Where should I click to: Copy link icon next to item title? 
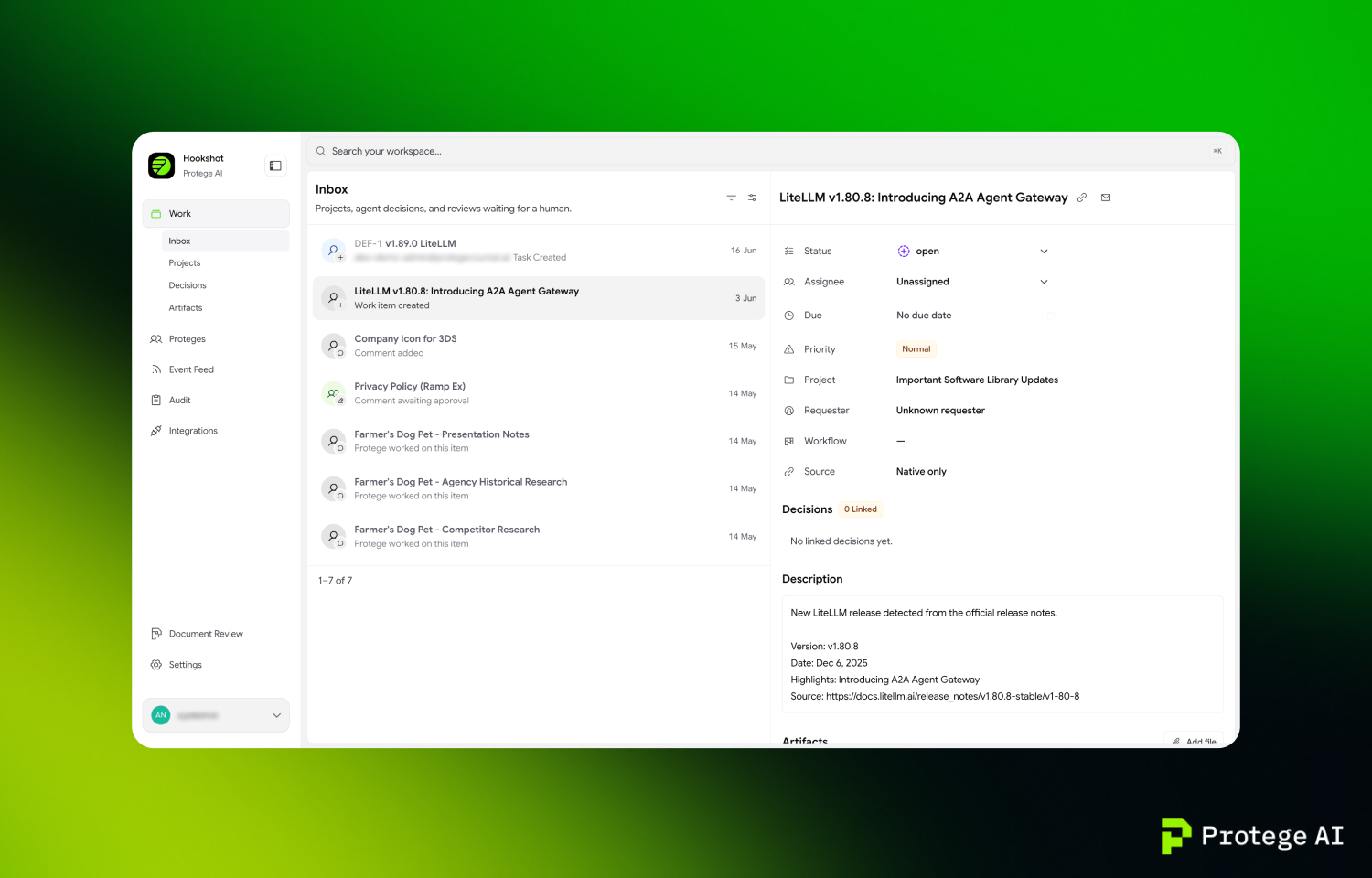click(x=1082, y=198)
